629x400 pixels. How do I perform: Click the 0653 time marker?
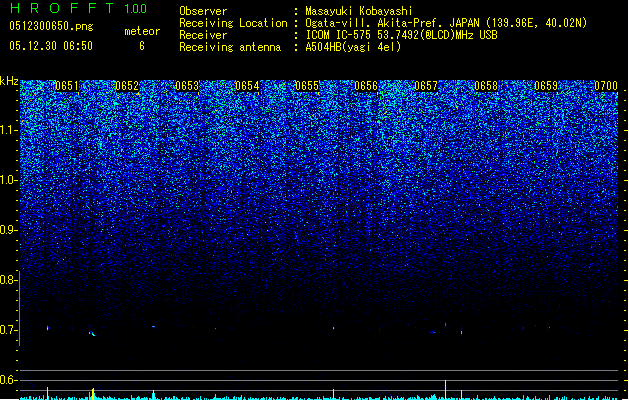(x=187, y=86)
